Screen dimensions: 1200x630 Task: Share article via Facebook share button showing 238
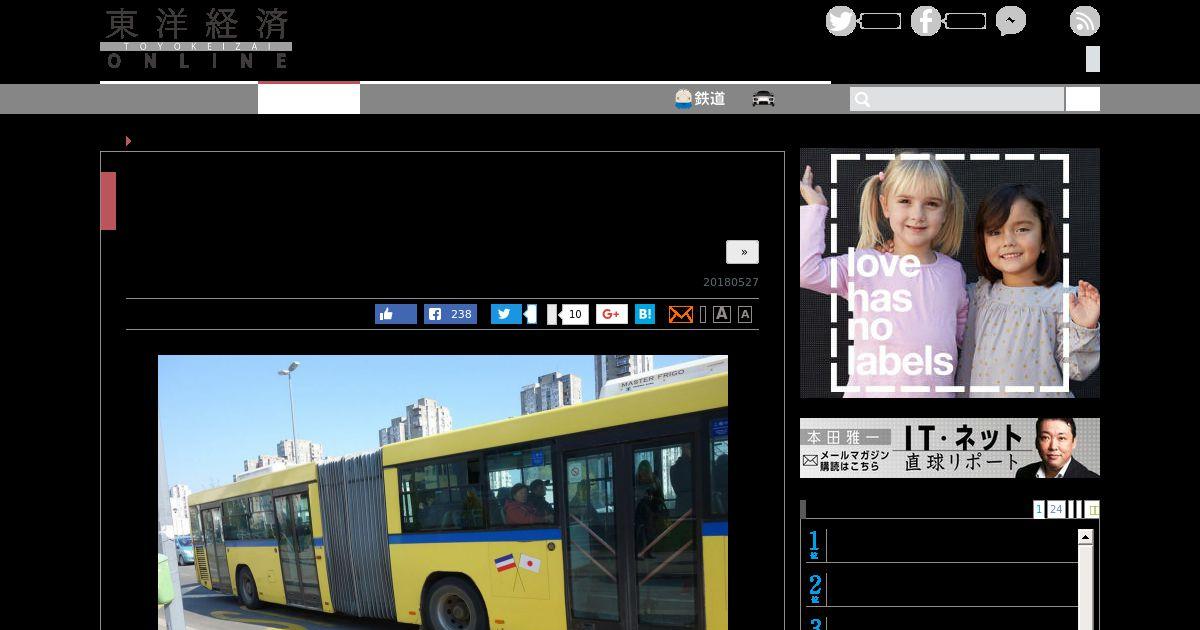click(450, 314)
